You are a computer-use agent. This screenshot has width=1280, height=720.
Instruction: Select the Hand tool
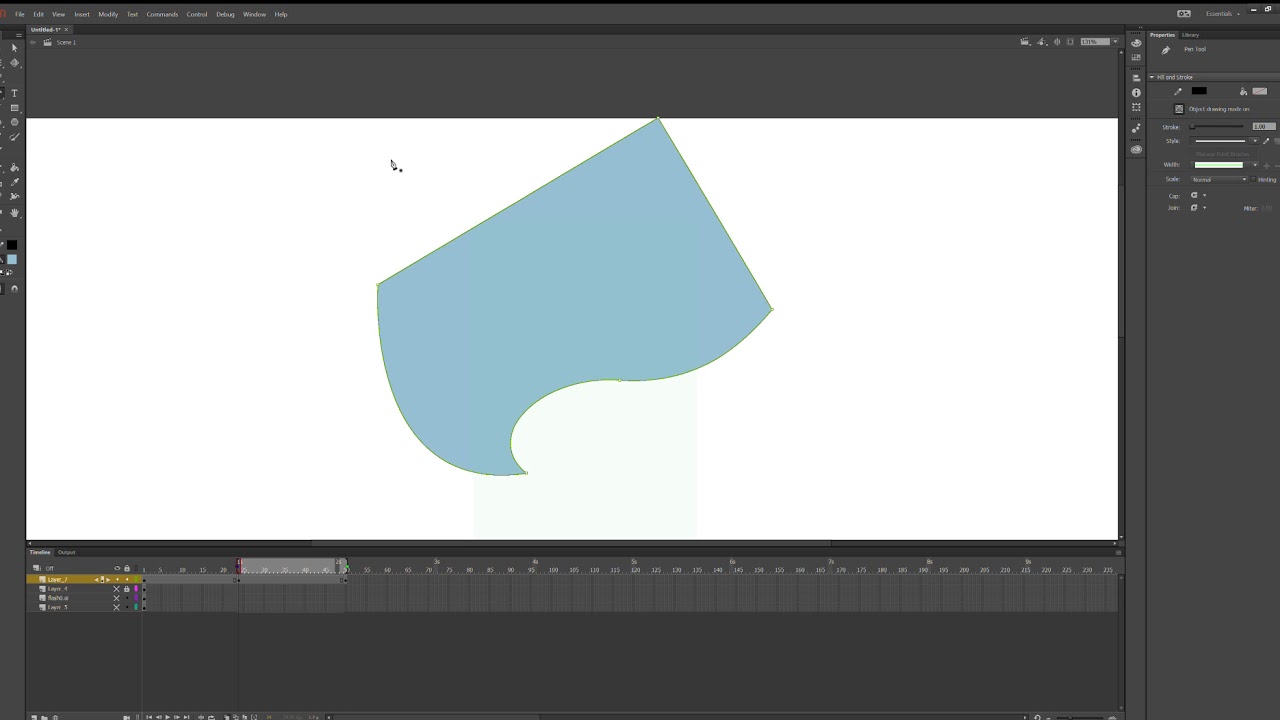point(14,212)
